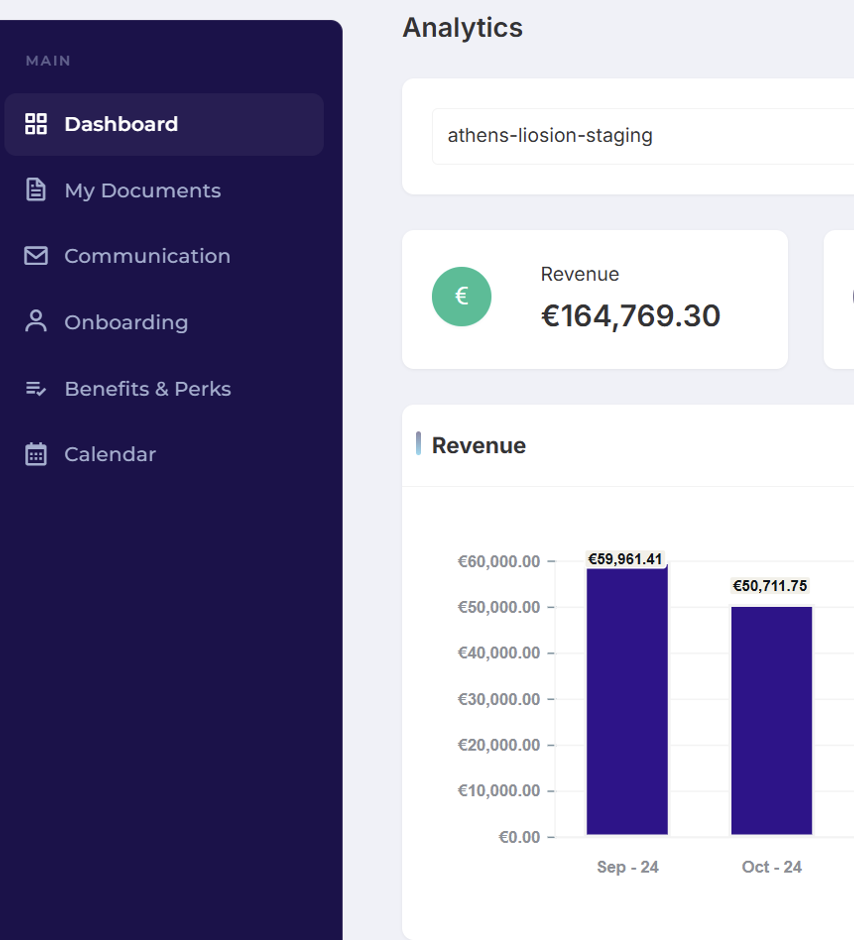This screenshot has width=854, height=940.
Task: Click the Communication envelope icon
Action: pos(36,256)
